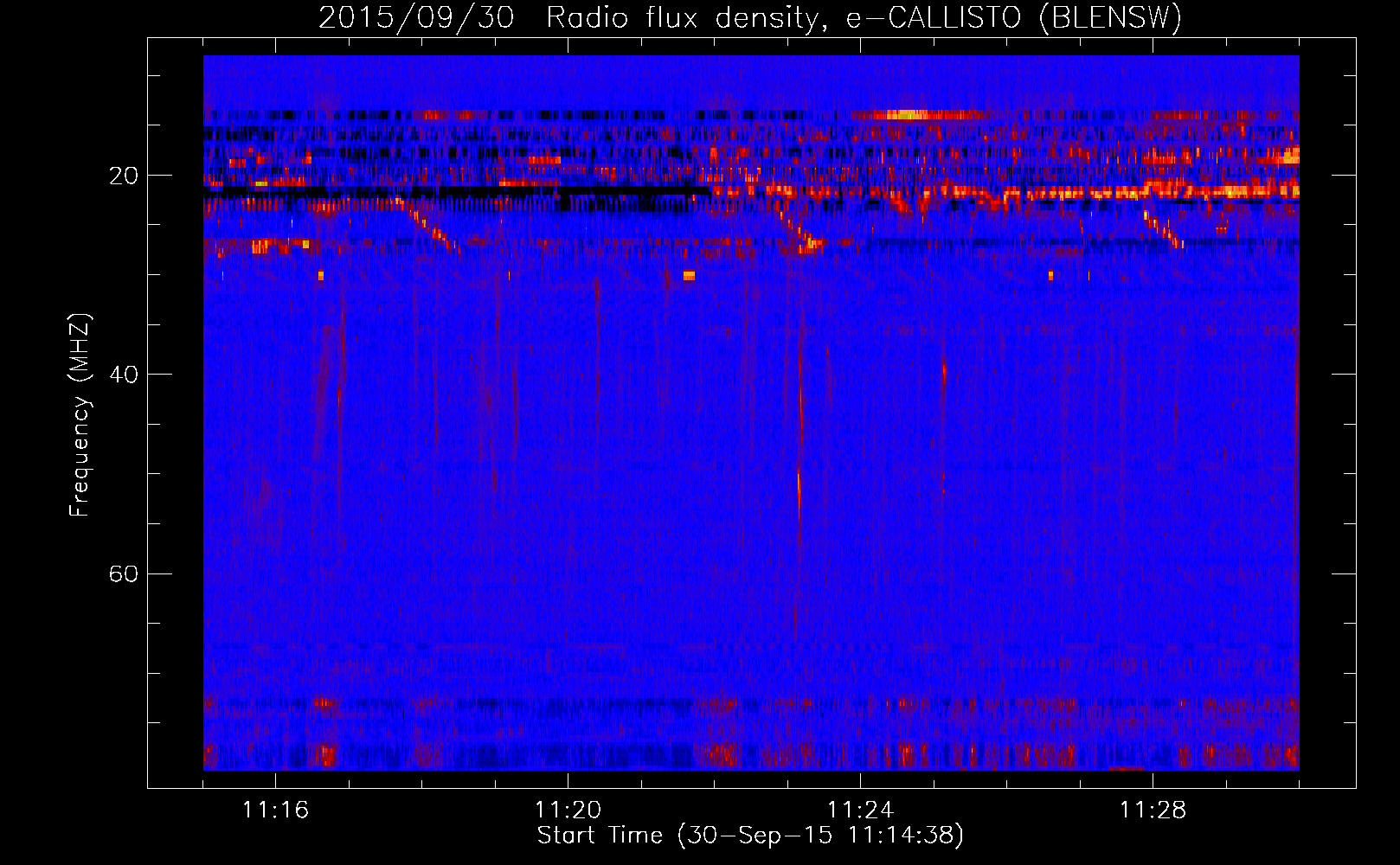Click the 40 MHz frequency tick label

click(x=124, y=375)
